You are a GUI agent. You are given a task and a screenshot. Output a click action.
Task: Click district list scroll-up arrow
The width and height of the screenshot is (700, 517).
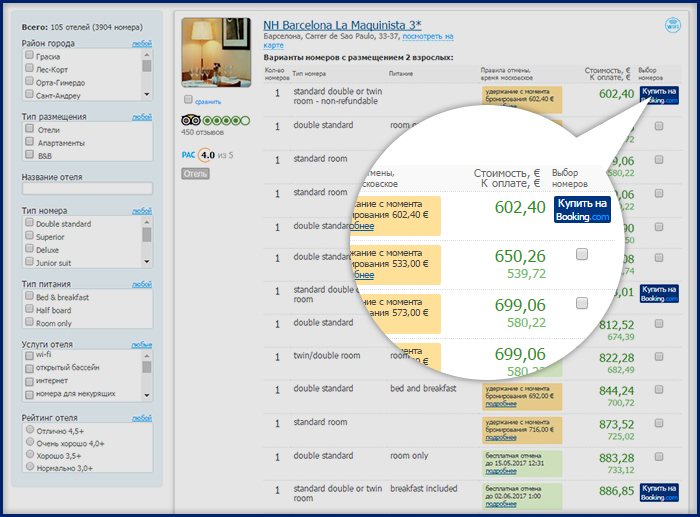click(146, 54)
